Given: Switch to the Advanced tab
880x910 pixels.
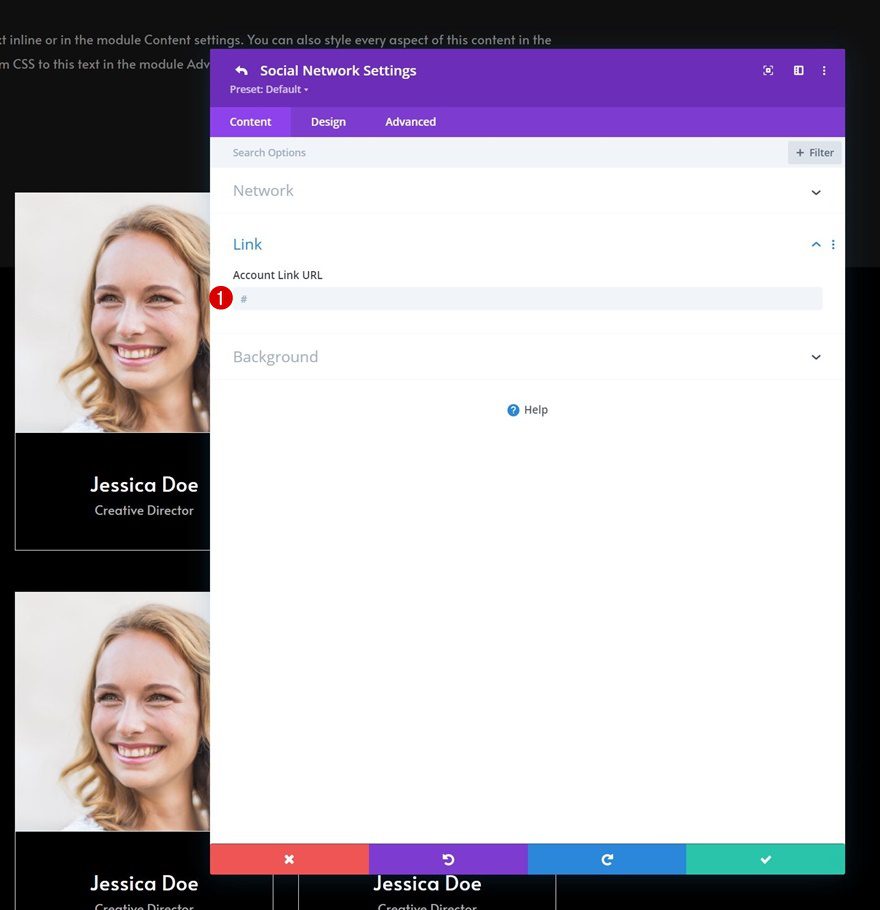Looking at the screenshot, I should 410,121.
